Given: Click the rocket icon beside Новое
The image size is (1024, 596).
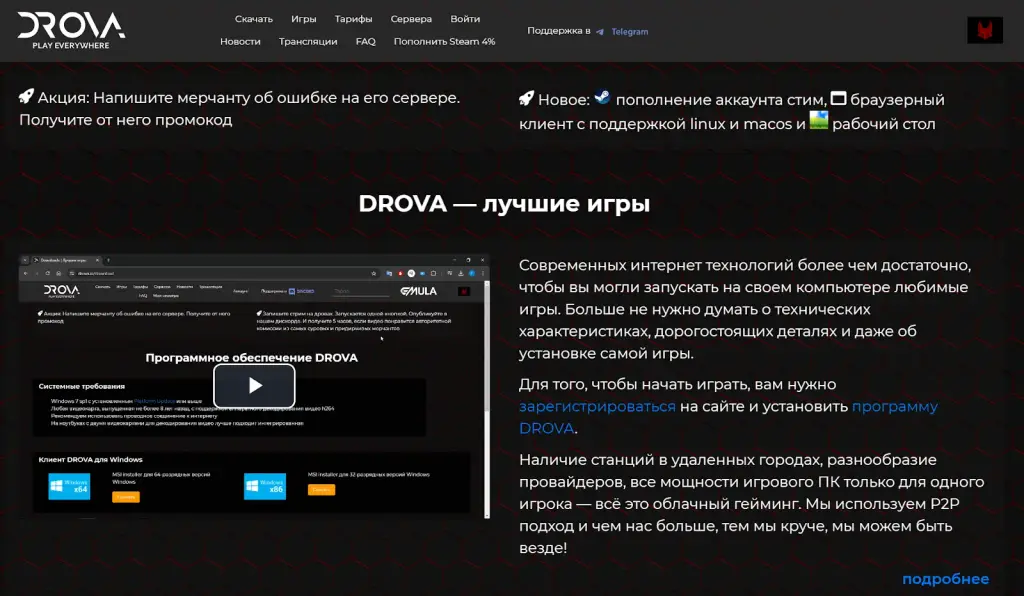Looking at the screenshot, I should click(526, 98).
